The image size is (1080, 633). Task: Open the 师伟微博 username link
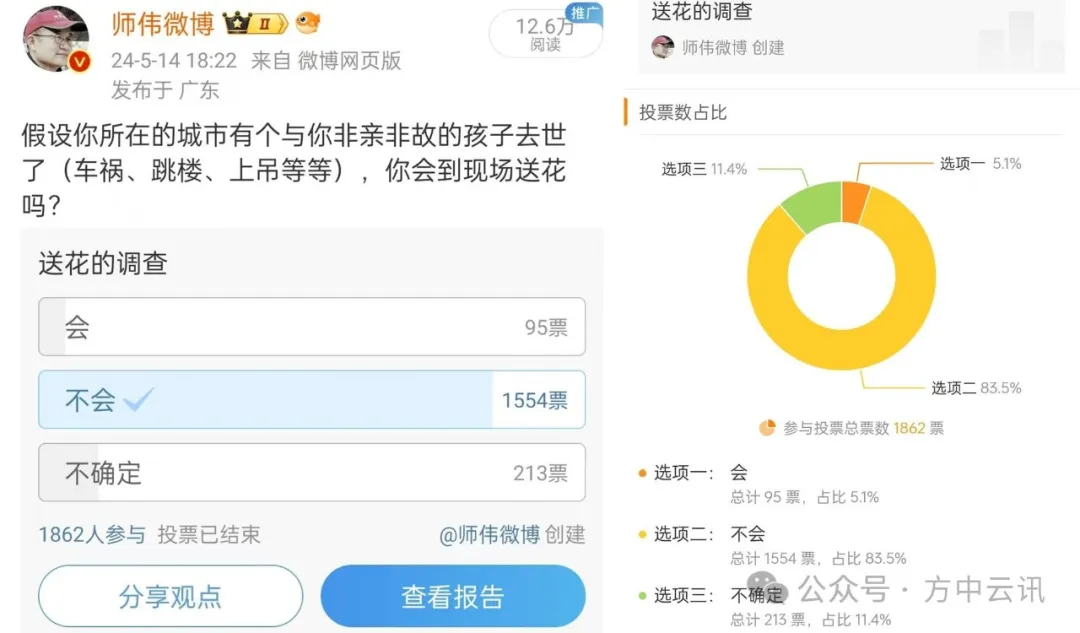click(163, 24)
